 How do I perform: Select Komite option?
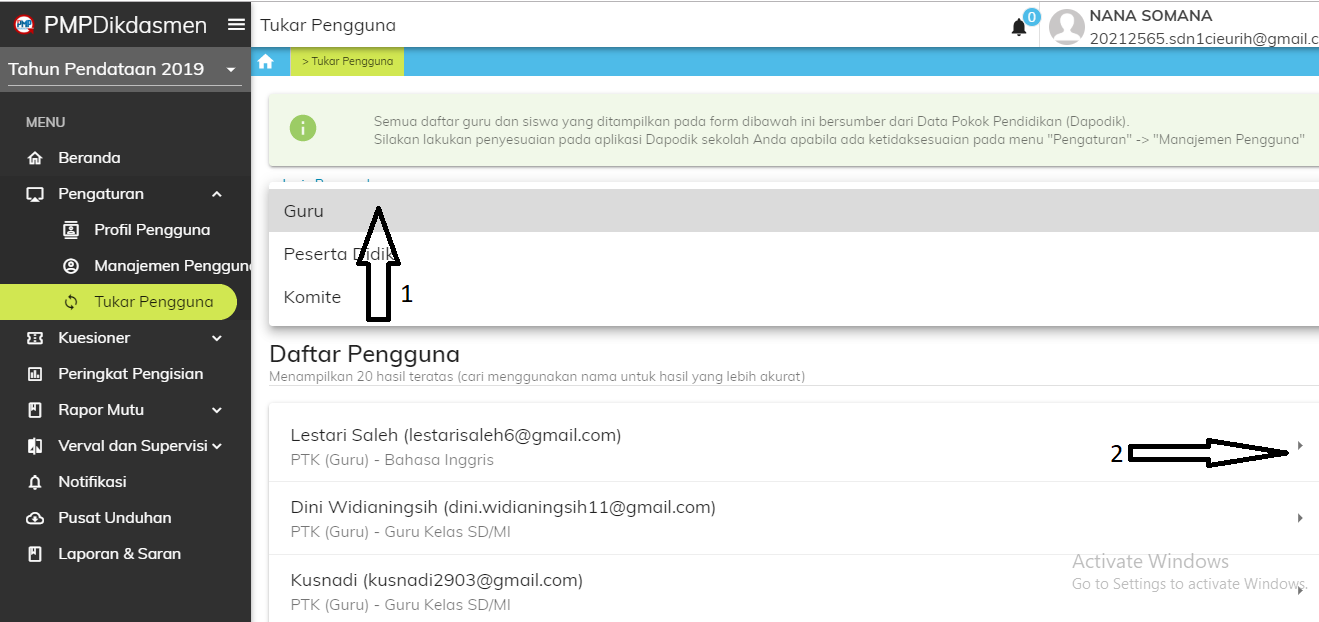(794, 297)
